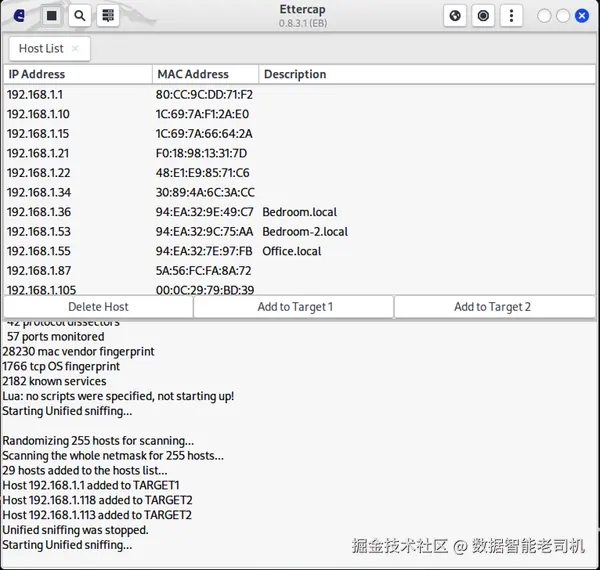This screenshot has width=600, height=570.
Task: Click log line 'Unified sniffing was stopped.'
Action: (75, 530)
